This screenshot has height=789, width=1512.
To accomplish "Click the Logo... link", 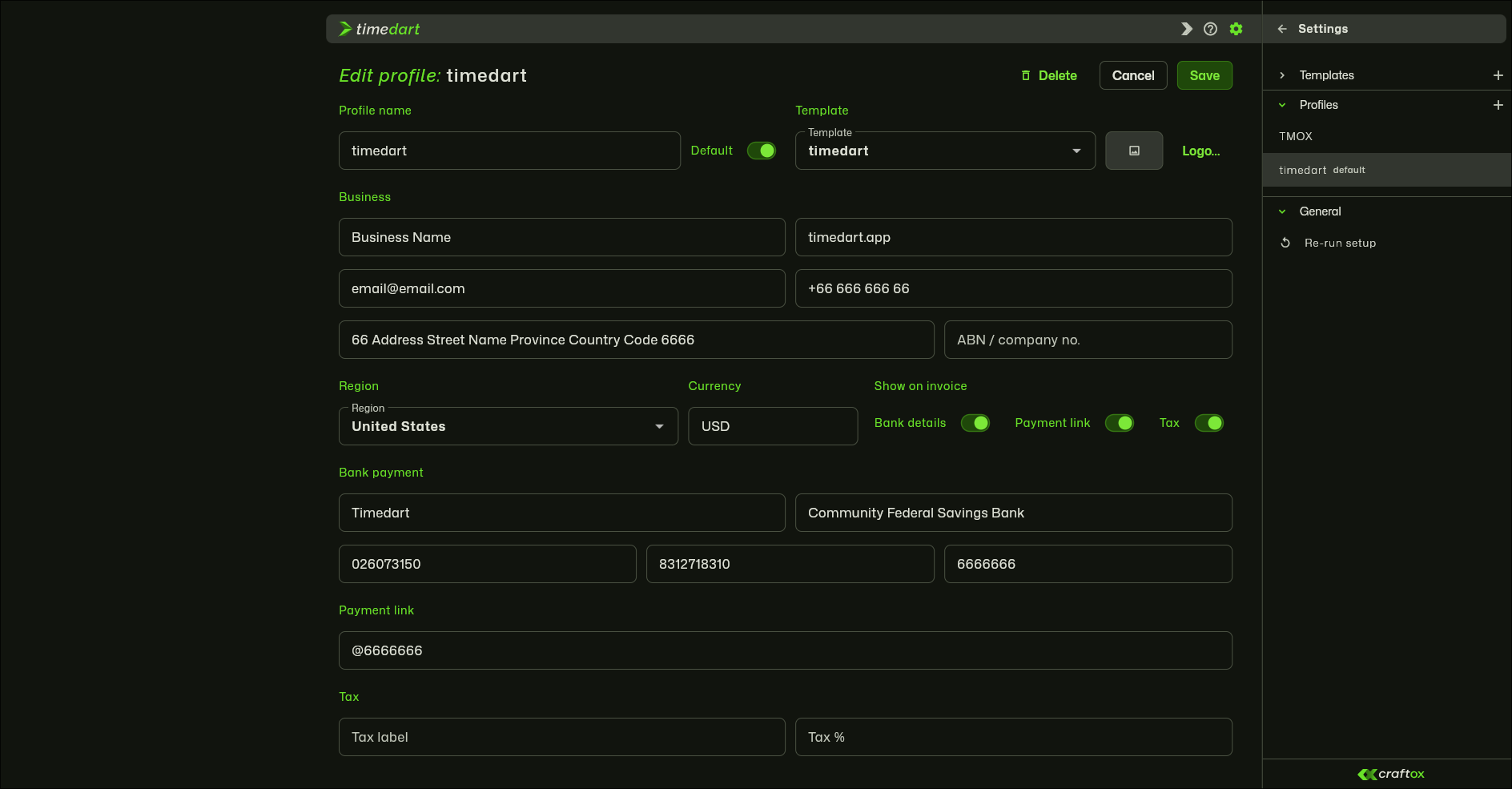I will point(1200,151).
